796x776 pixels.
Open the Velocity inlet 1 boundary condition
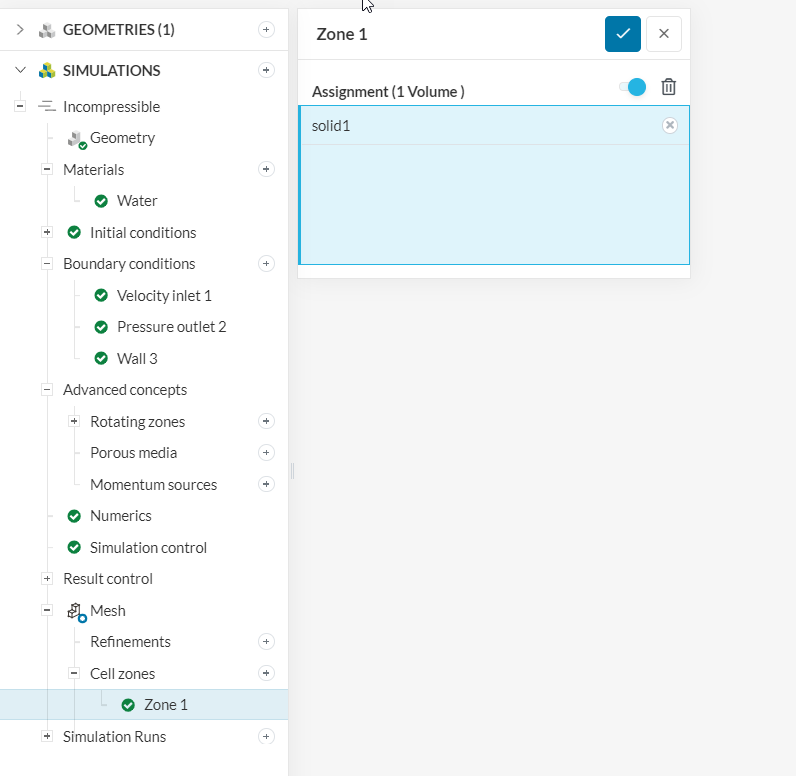[164, 296]
